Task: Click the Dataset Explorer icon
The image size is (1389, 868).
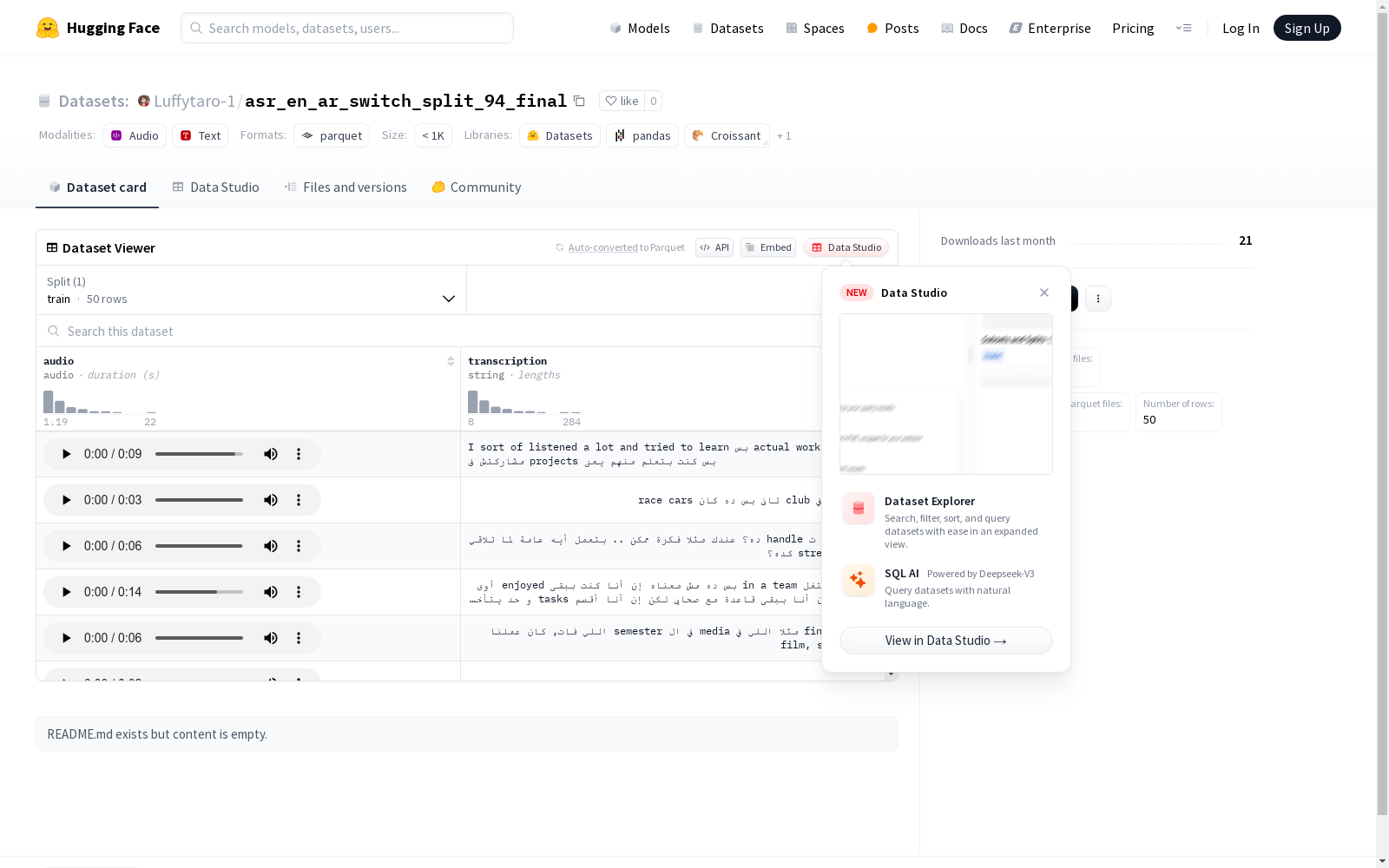Action: point(859,509)
